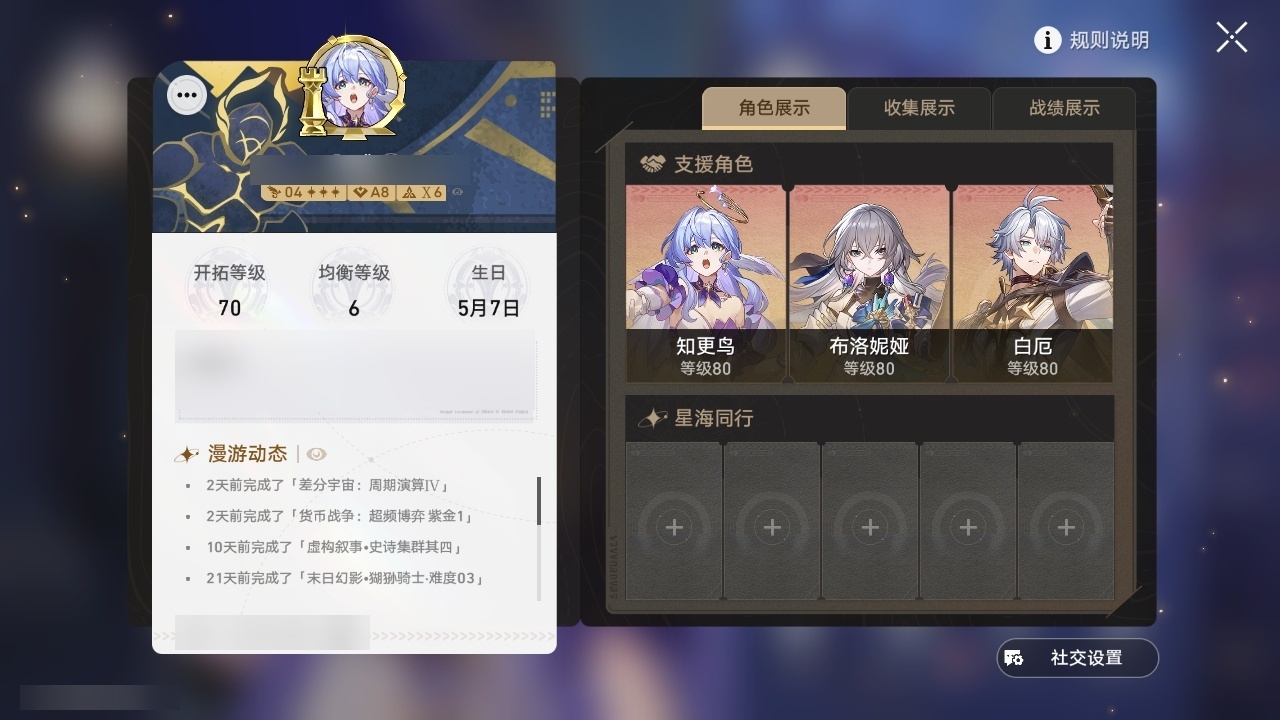The width and height of the screenshot is (1280, 720).
Task: Switch to the 收集展示 tab
Action: (x=919, y=108)
